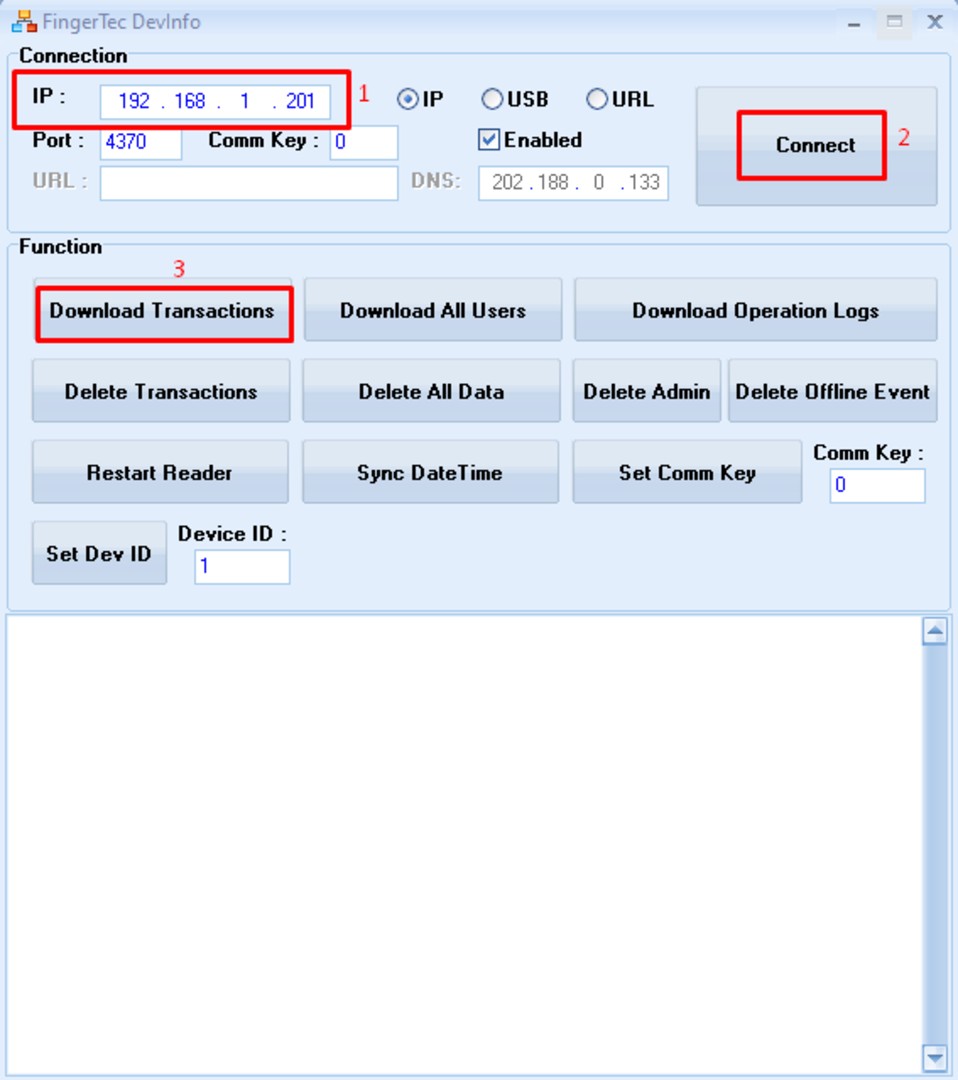958x1080 pixels.
Task: Click the Restart Reader button
Action: pos(160,472)
